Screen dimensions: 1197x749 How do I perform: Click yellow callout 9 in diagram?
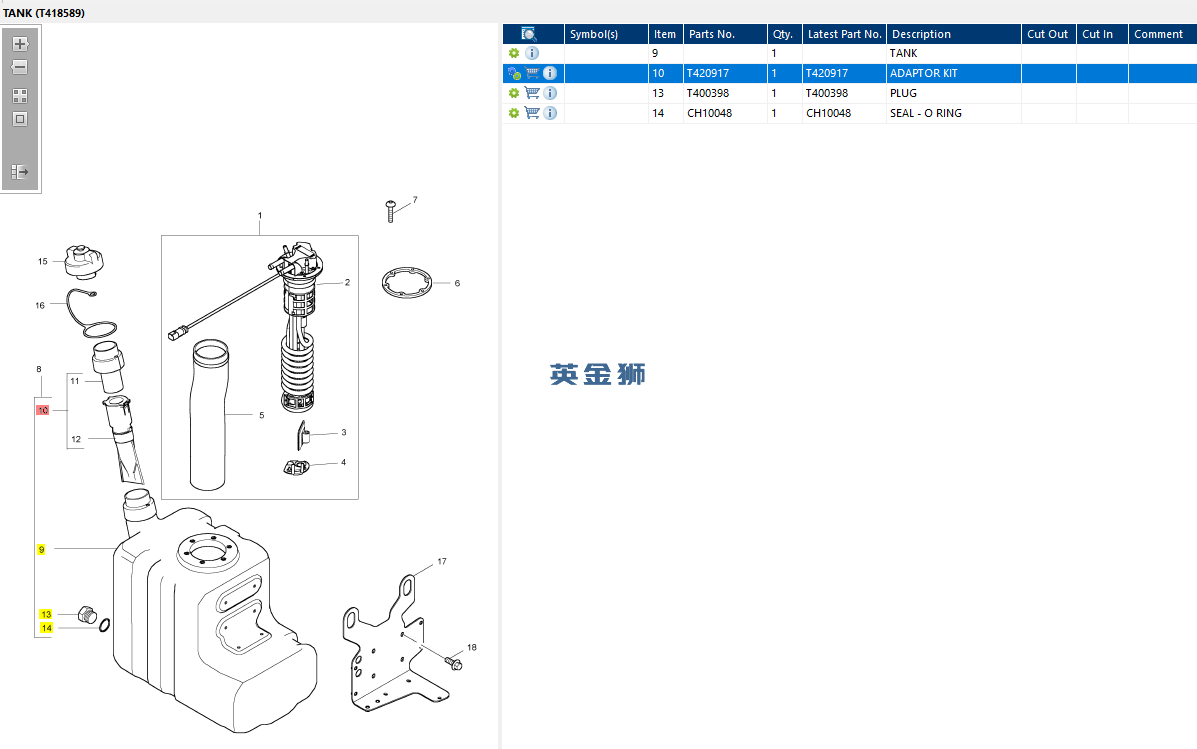point(41,550)
